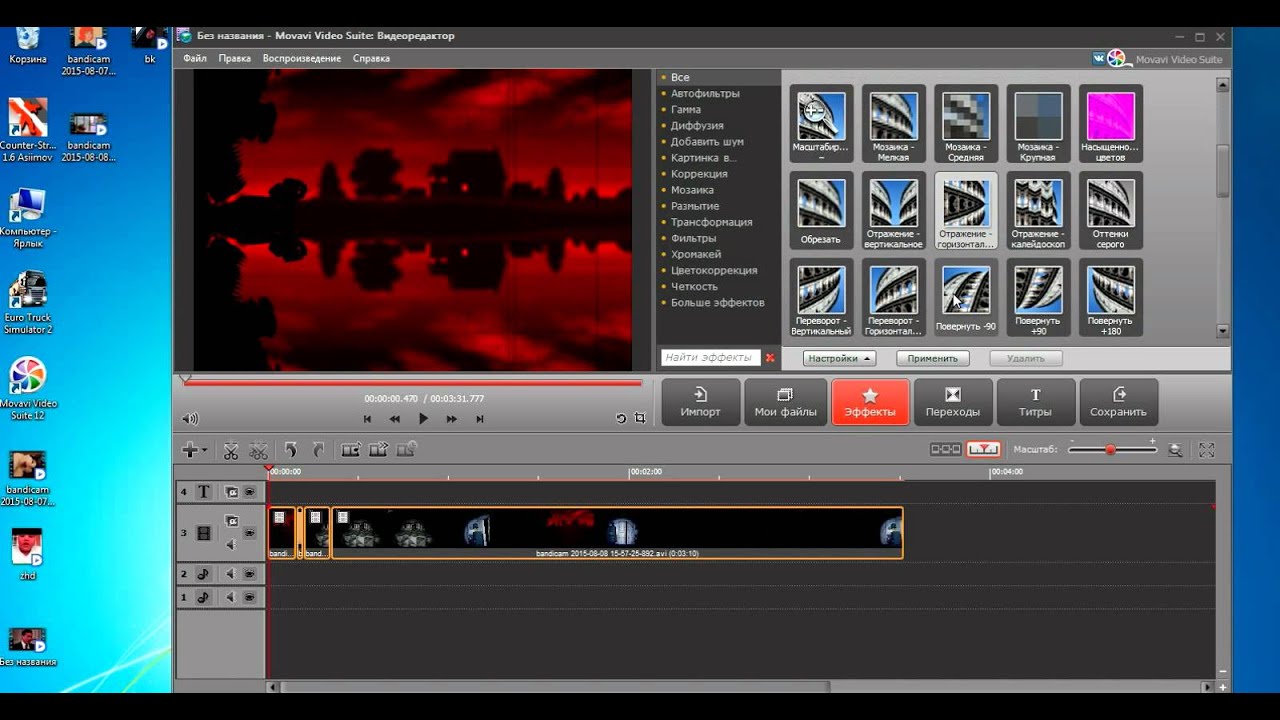
Task: Mute the video track 3 audio
Action: (231, 545)
